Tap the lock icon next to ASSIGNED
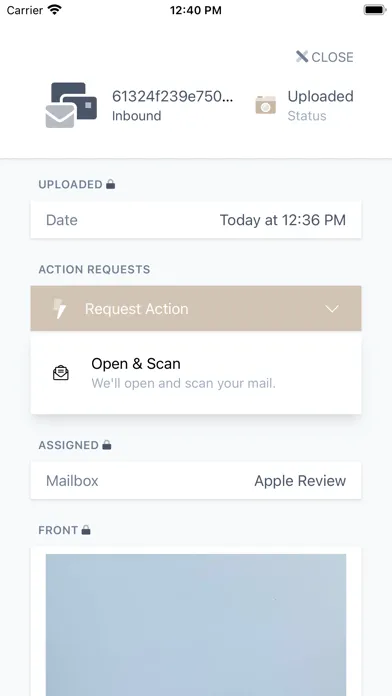 [107, 445]
